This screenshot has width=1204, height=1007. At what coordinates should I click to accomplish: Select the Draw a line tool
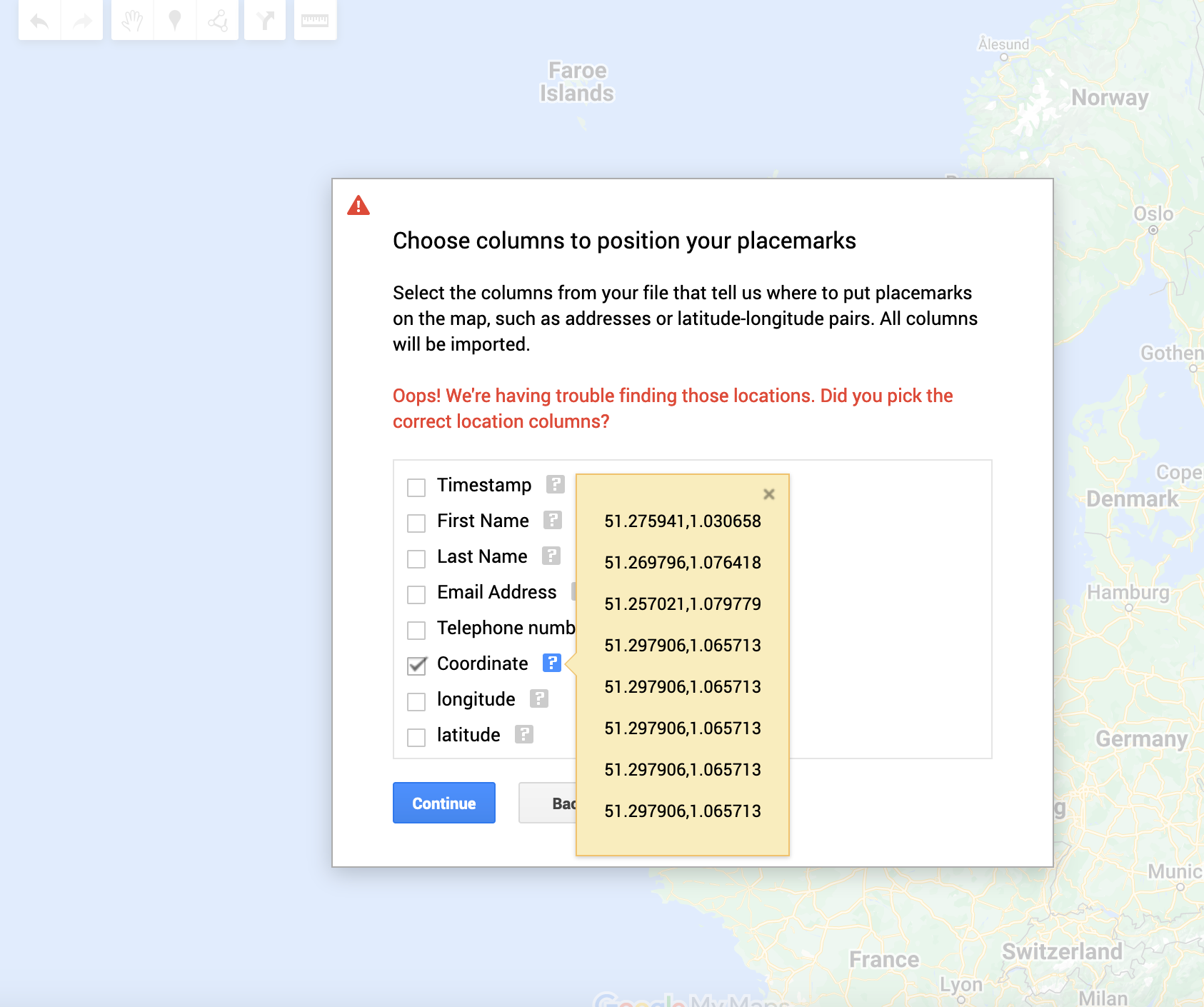pyautogui.click(x=217, y=21)
